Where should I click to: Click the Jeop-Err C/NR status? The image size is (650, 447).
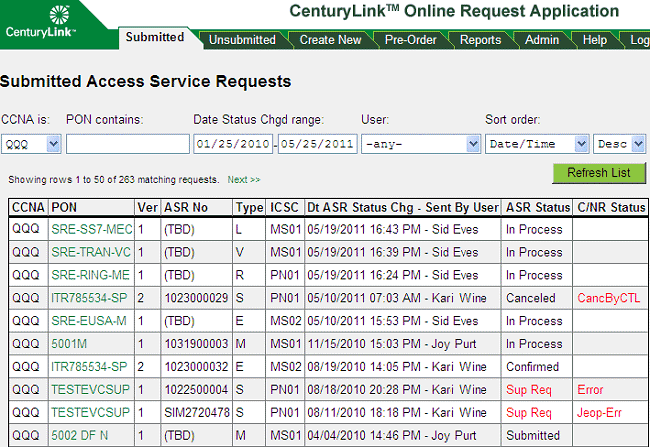click(x=599, y=413)
